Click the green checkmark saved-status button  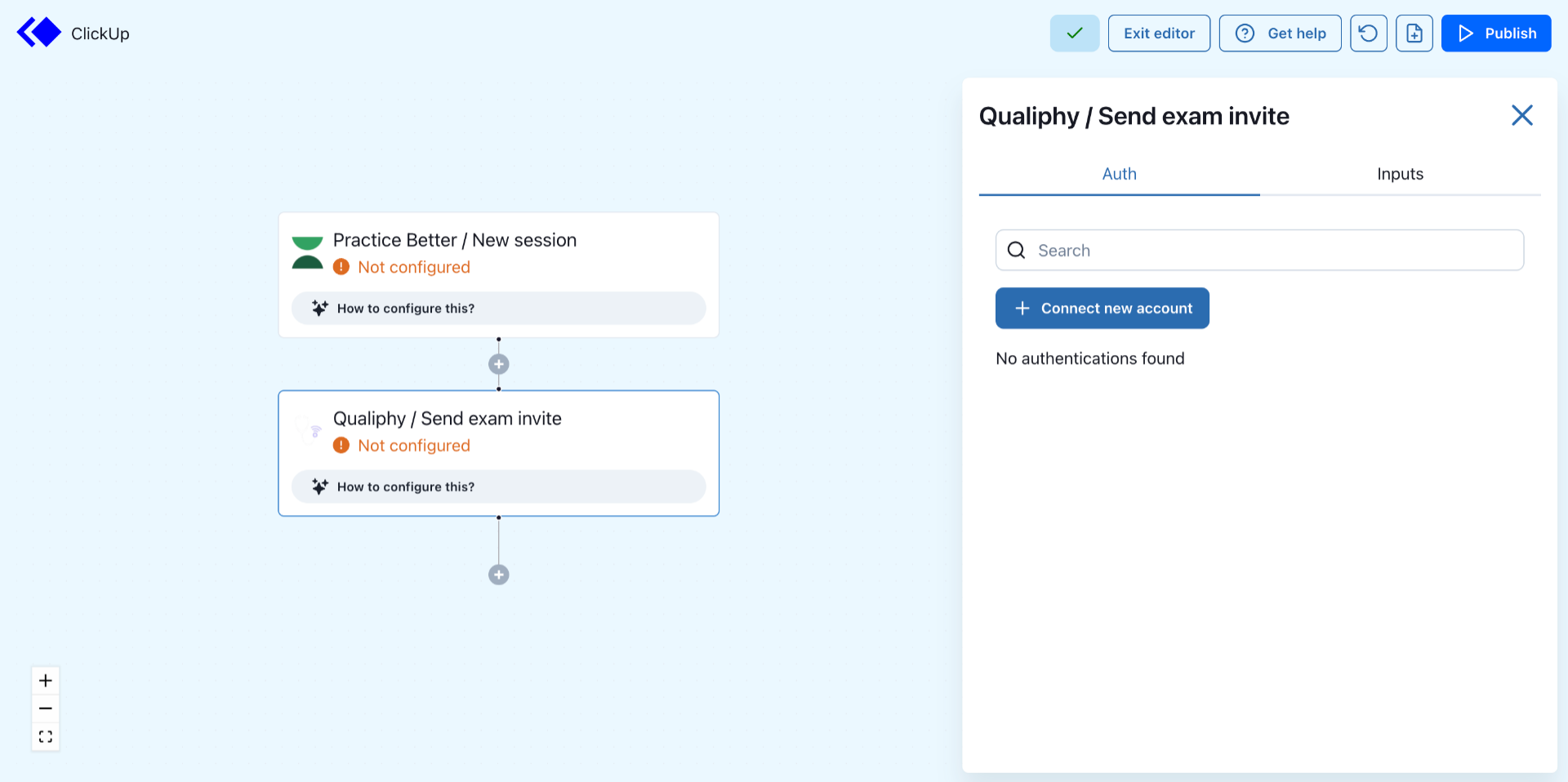[x=1074, y=33]
